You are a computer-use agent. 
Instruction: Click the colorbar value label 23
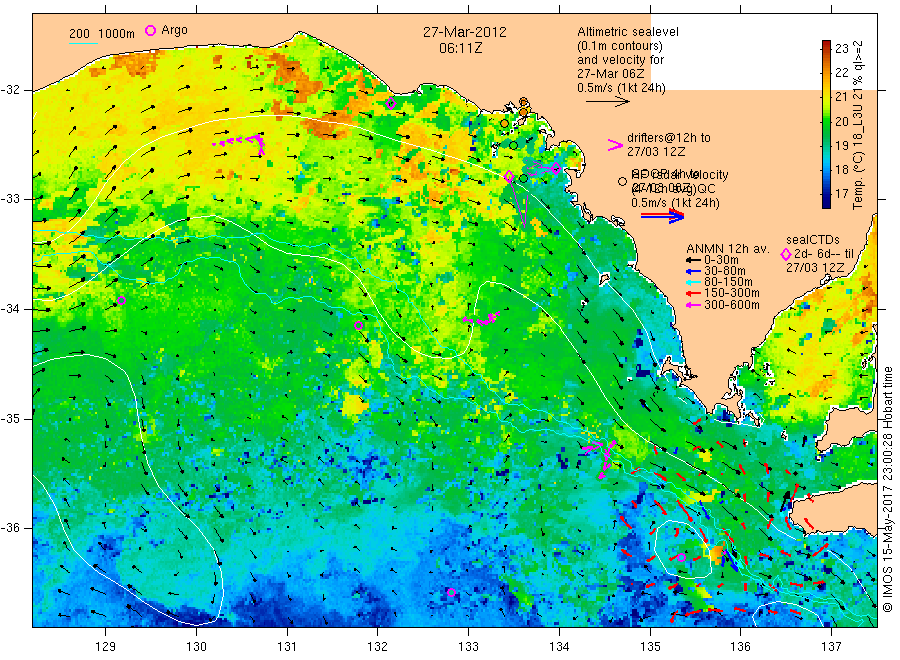pyautogui.click(x=841, y=48)
